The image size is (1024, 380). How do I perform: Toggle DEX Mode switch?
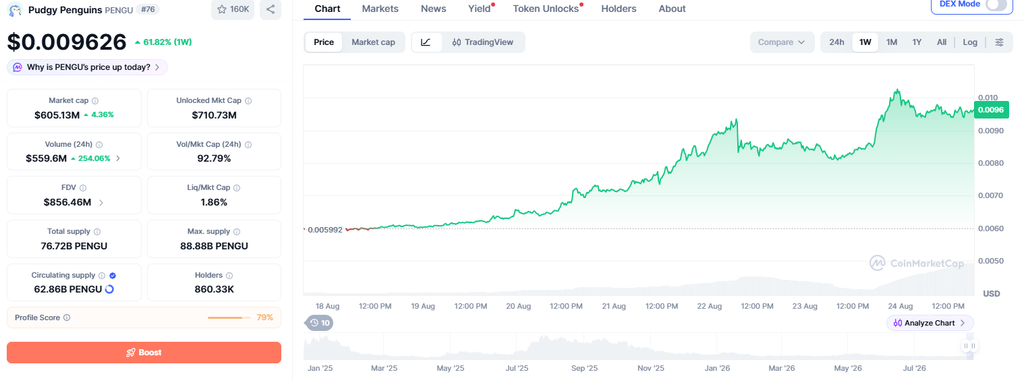[x=997, y=5]
